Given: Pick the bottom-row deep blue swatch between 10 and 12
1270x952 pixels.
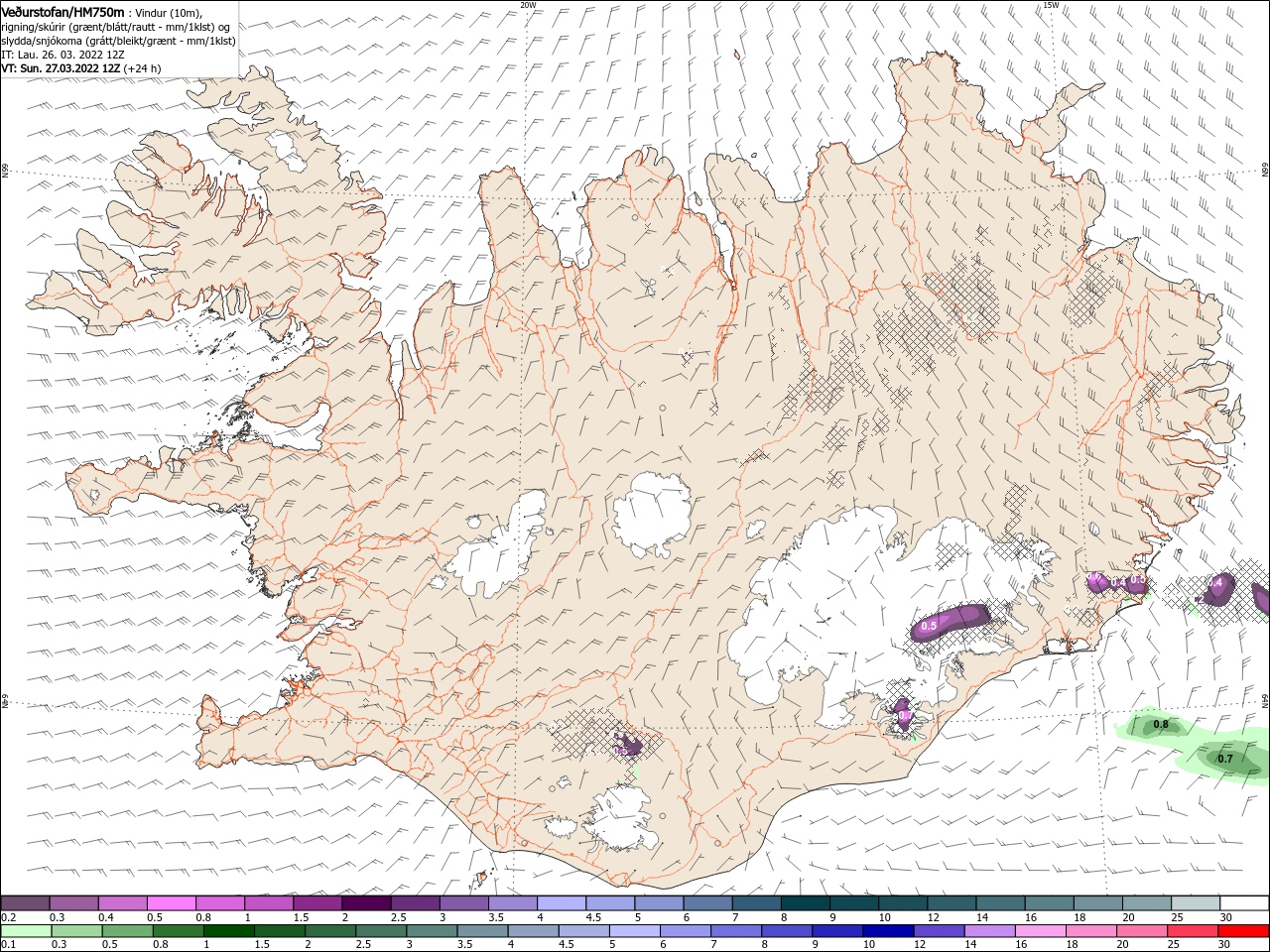Looking at the screenshot, I should pyautogui.click(x=888, y=931).
